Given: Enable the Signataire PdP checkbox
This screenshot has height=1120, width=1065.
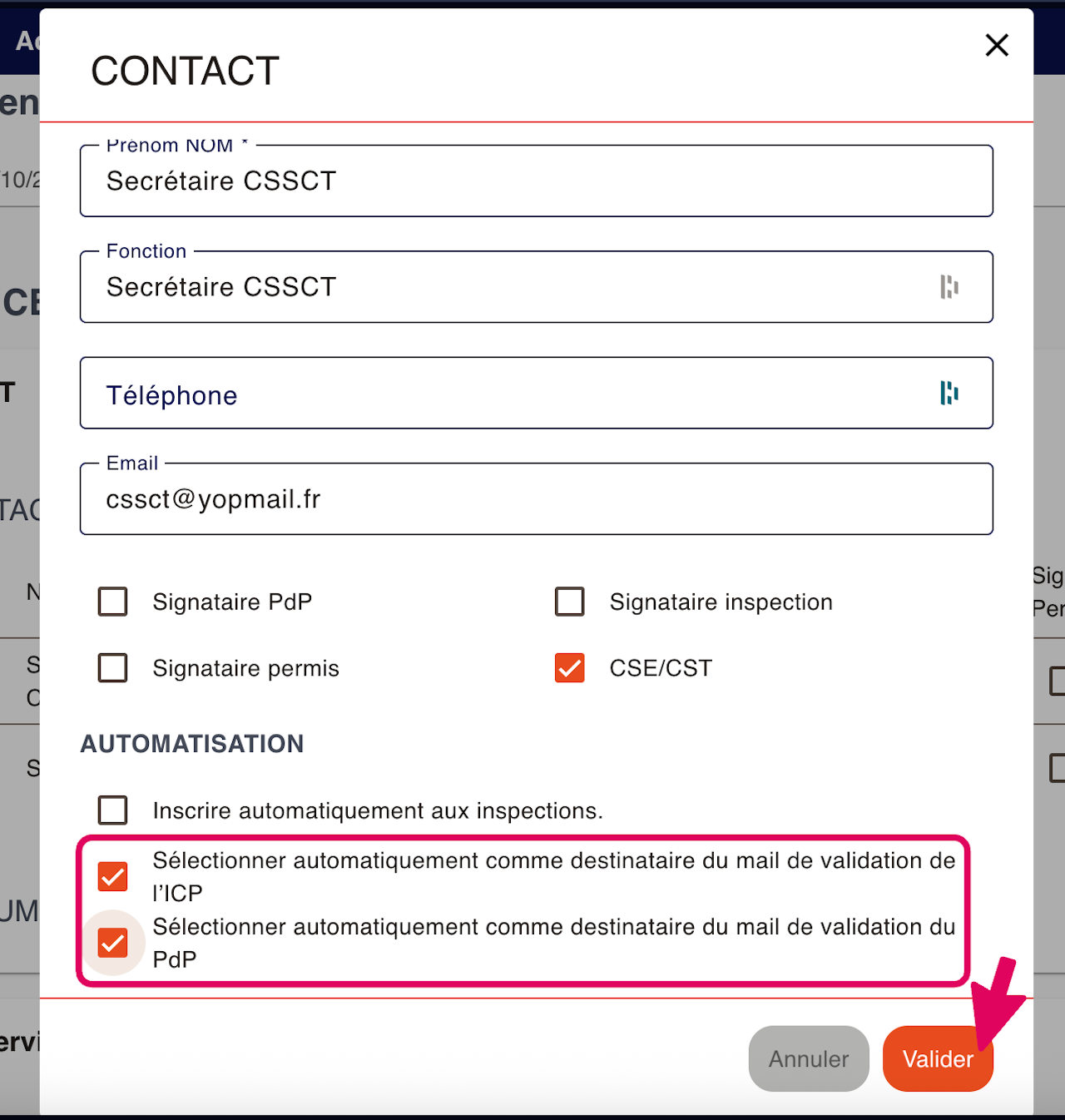Looking at the screenshot, I should coord(113,602).
